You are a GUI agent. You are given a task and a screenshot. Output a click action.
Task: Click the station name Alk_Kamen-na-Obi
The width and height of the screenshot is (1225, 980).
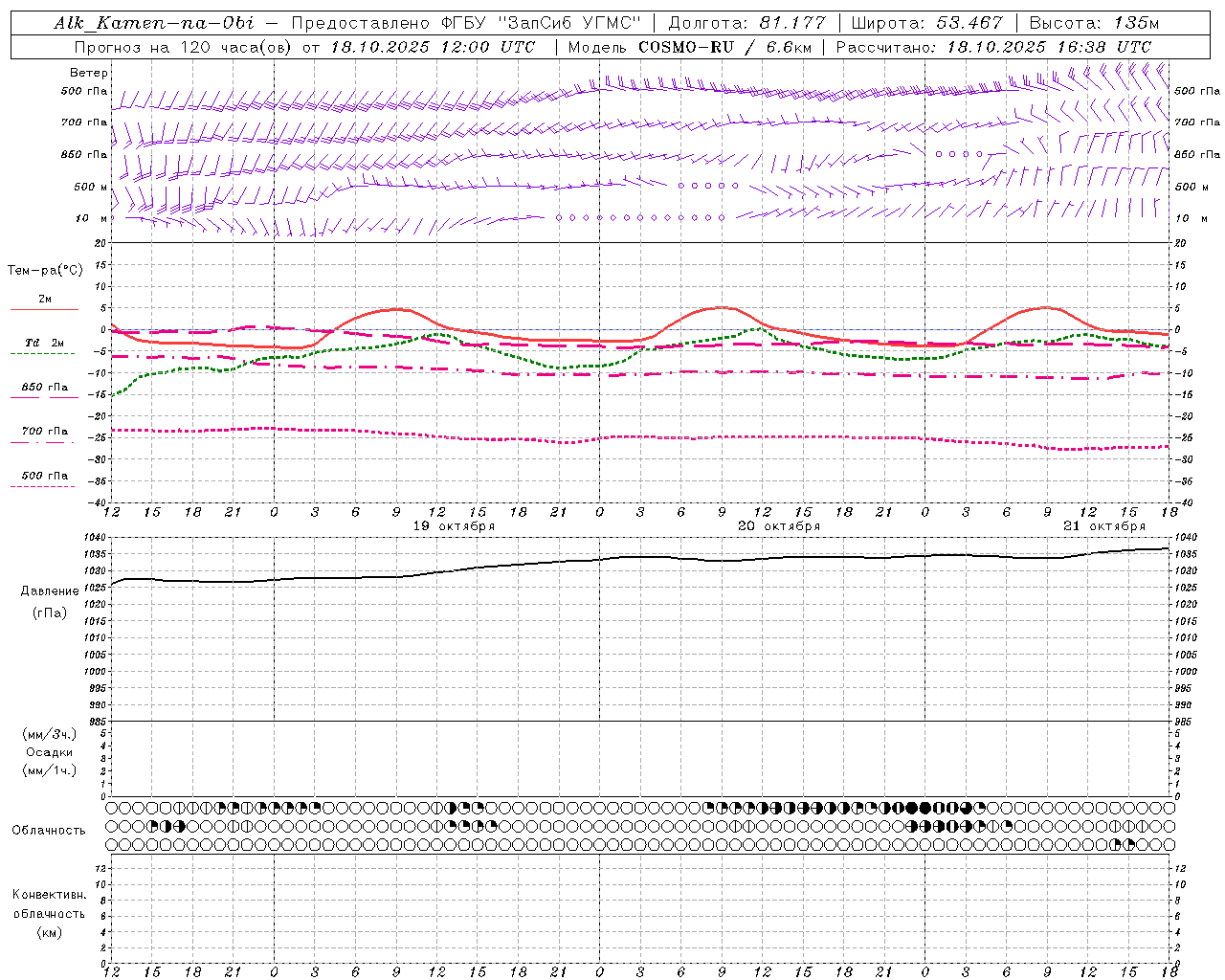coord(155,23)
